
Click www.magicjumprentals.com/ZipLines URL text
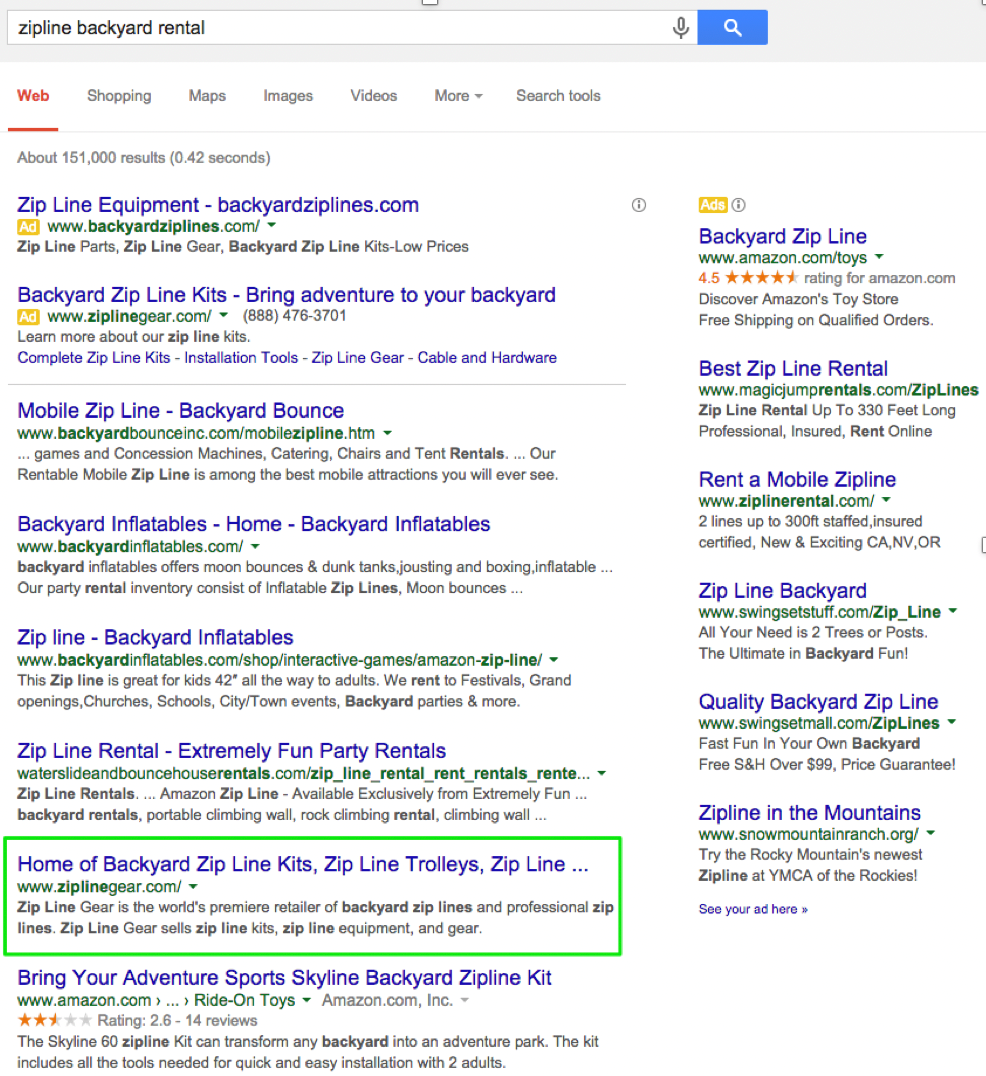pyautogui.click(x=838, y=390)
